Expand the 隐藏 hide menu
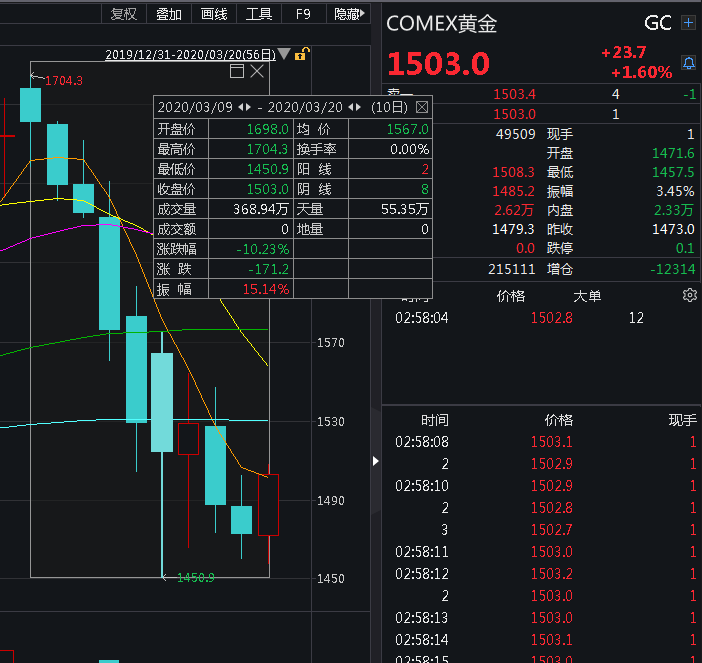Image resolution: width=702 pixels, height=663 pixels. (x=349, y=14)
